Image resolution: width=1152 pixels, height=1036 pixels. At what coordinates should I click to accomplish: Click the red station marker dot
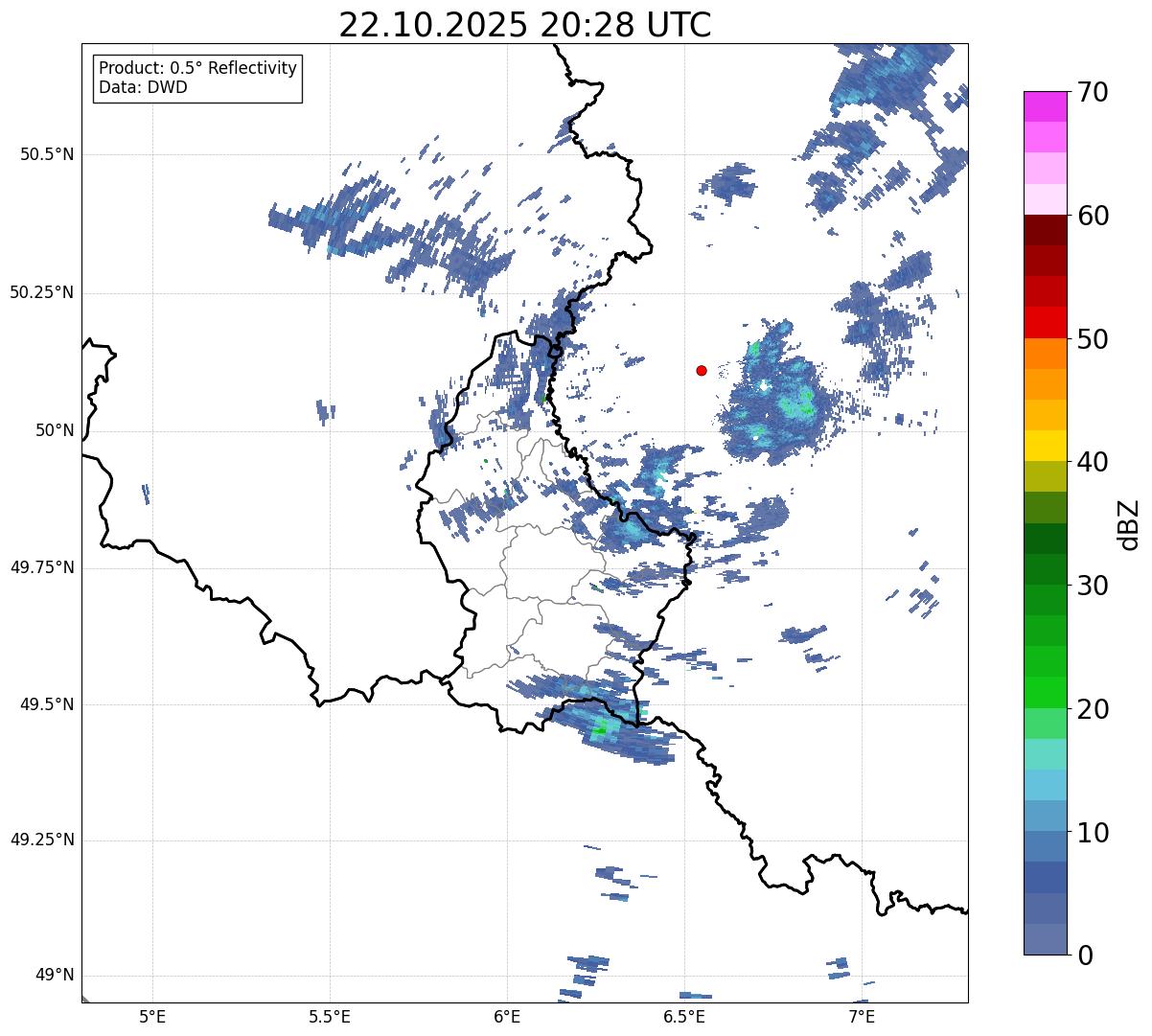pyautogui.click(x=702, y=370)
